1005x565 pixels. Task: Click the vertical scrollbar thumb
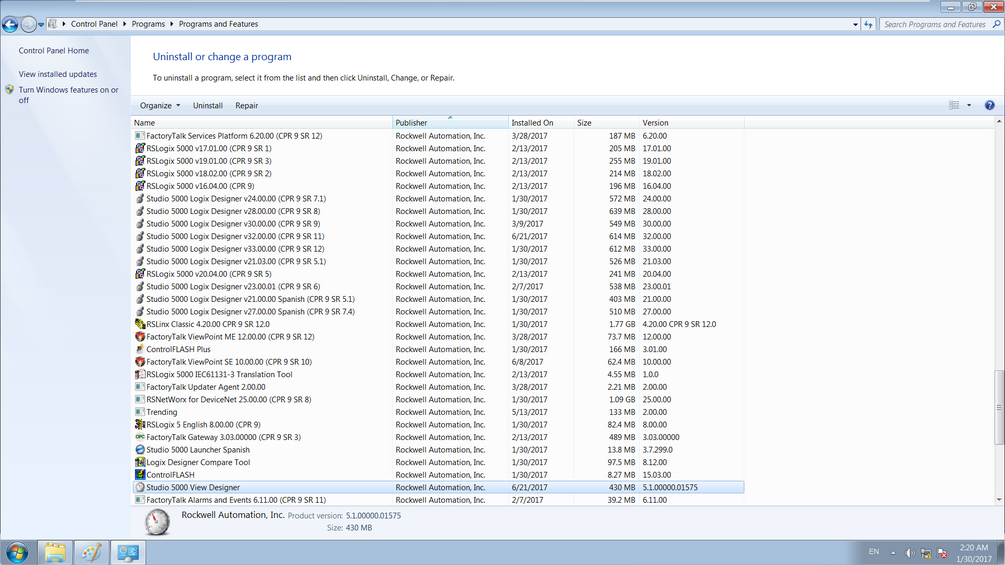tap(999, 407)
